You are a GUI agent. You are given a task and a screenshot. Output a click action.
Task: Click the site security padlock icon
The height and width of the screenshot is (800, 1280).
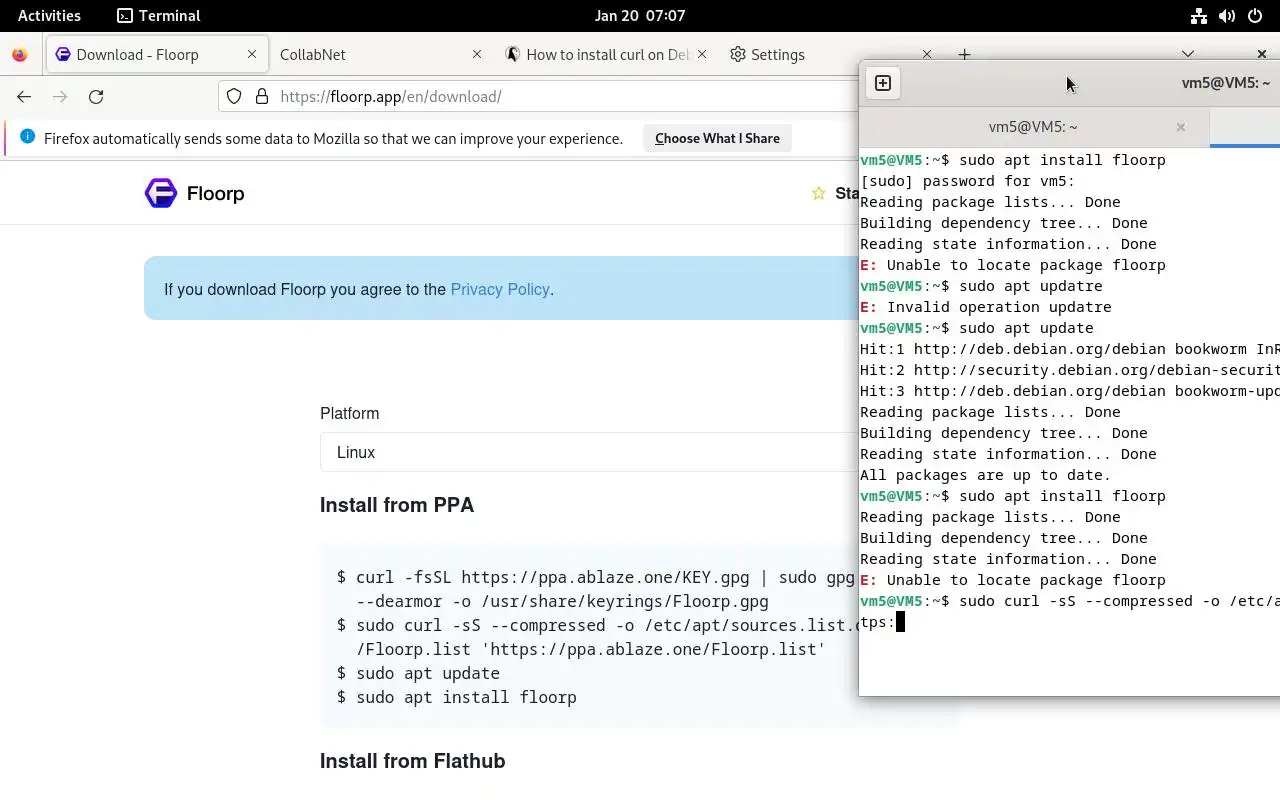(x=262, y=97)
